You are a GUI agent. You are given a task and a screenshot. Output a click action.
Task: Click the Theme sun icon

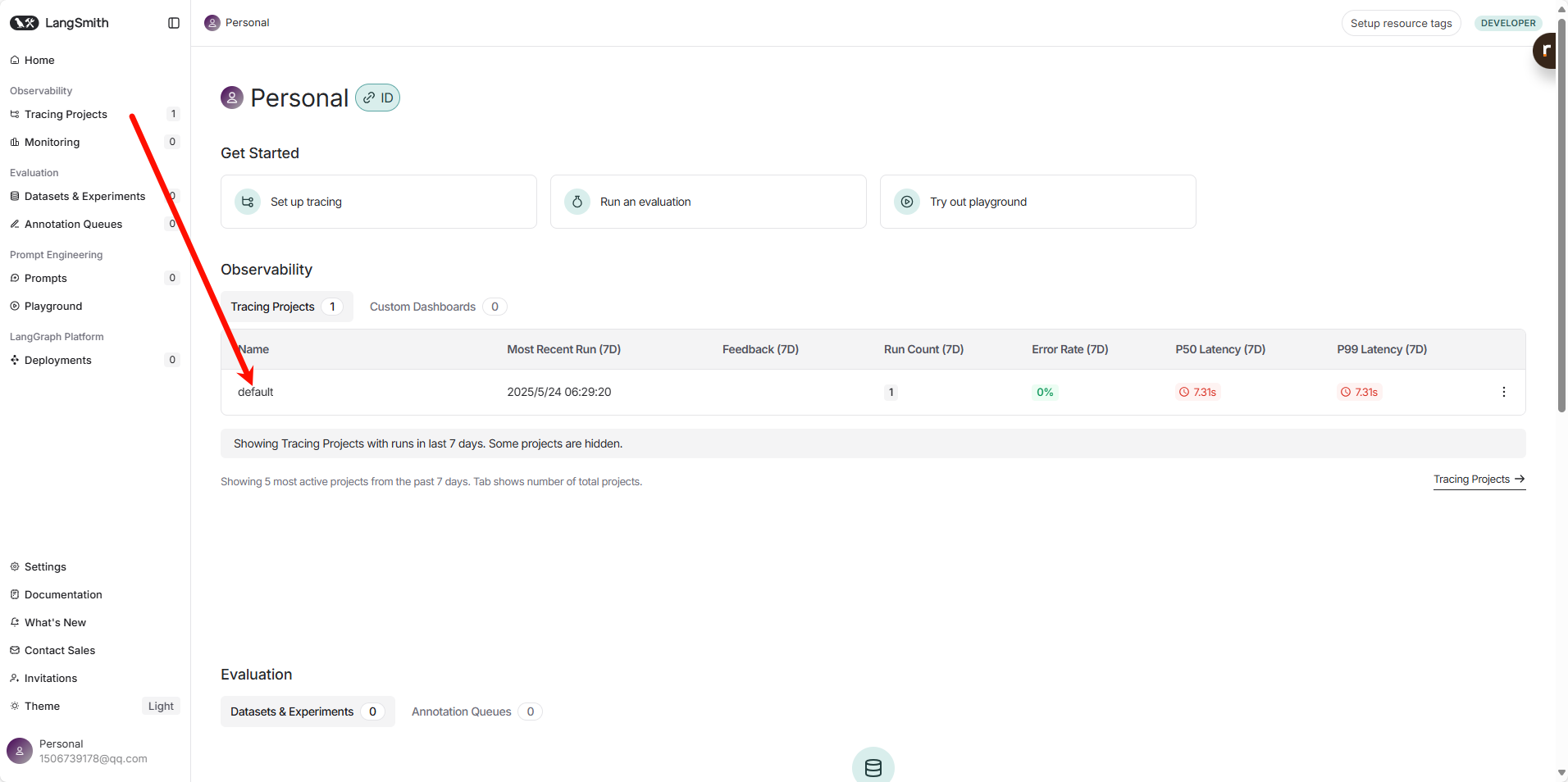click(x=15, y=706)
